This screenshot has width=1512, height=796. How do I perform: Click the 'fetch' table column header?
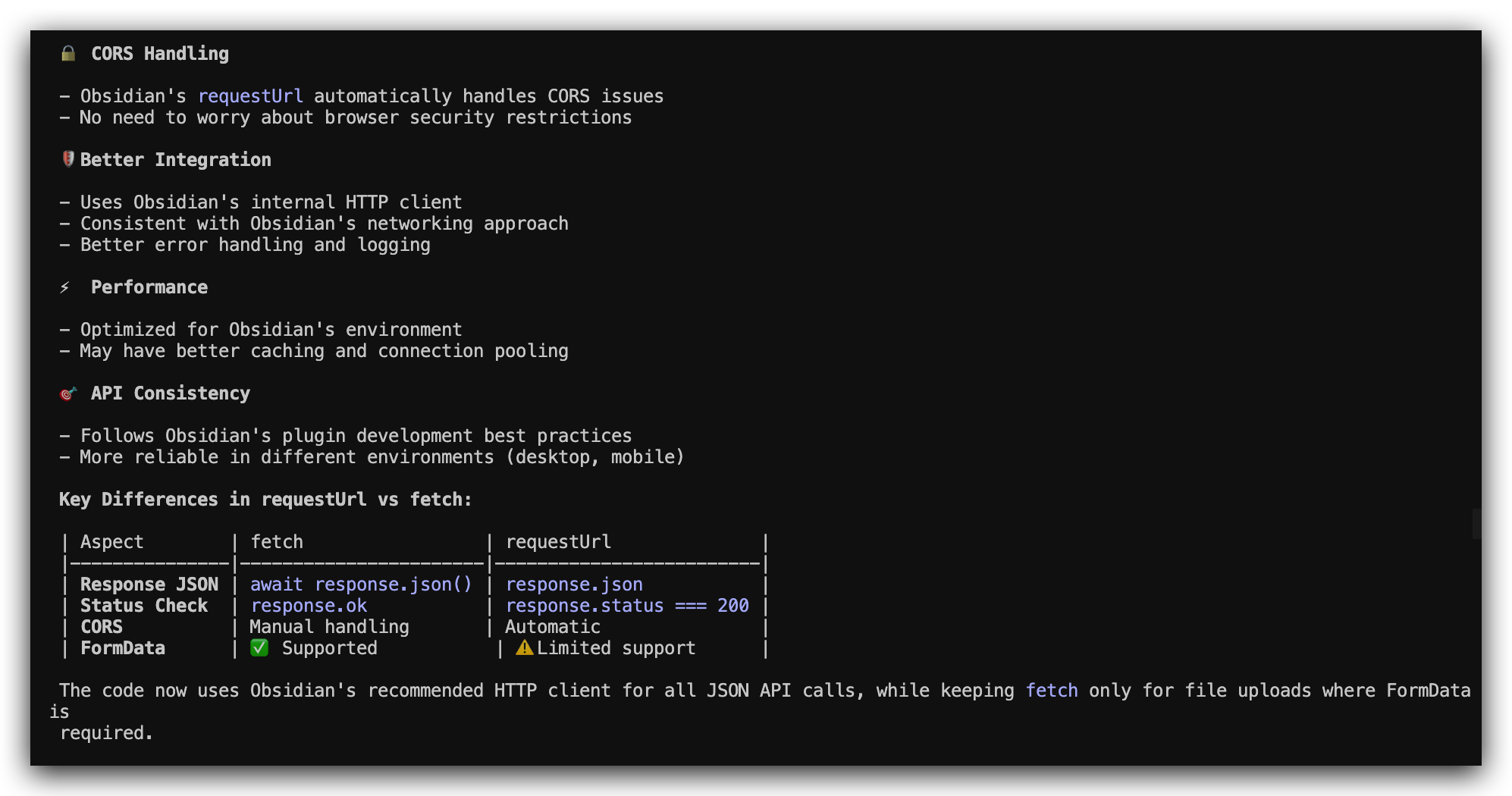pyautogui.click(x=277, y=542)
